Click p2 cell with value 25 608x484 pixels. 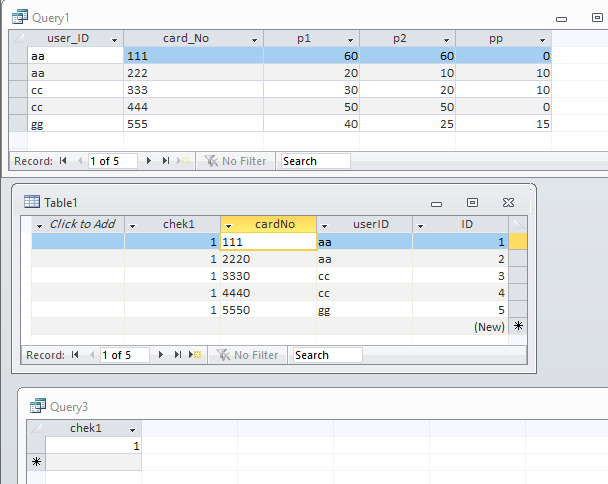coord(408,124)
